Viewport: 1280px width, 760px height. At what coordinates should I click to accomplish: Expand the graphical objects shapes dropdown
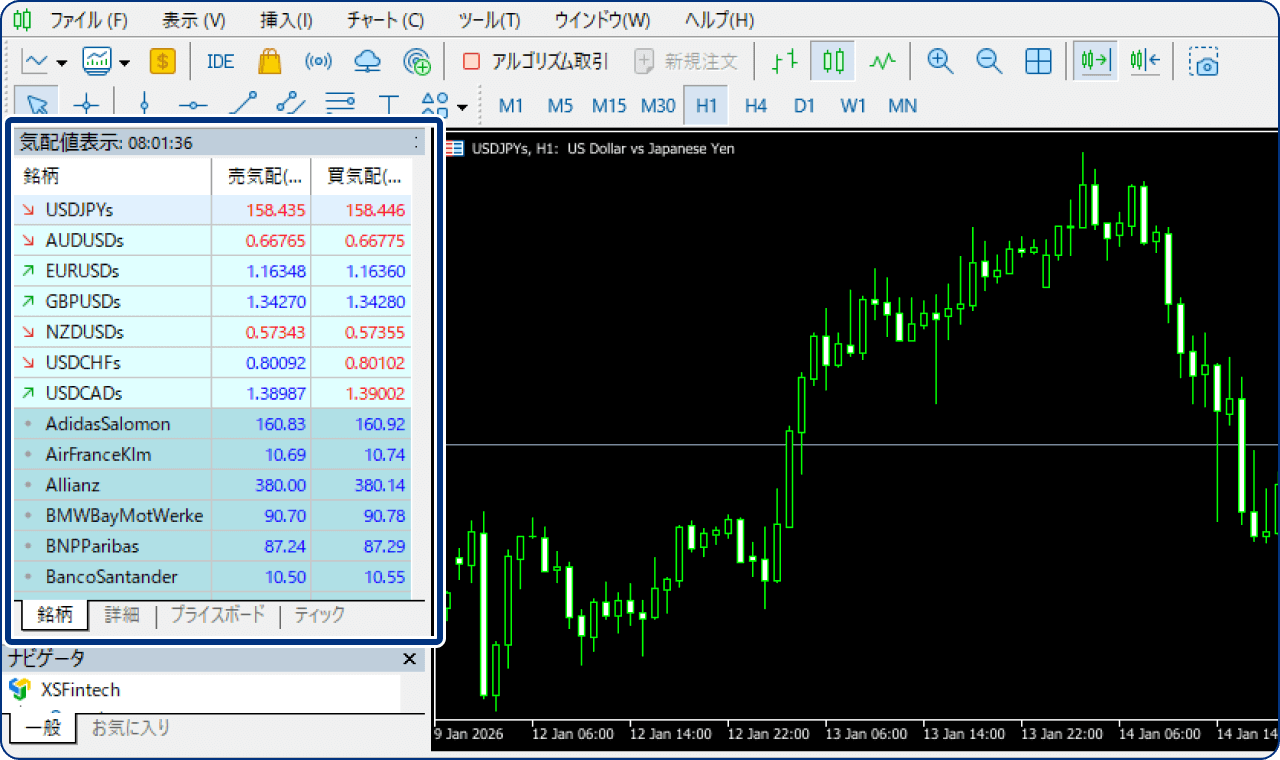[x=462, y=107]
